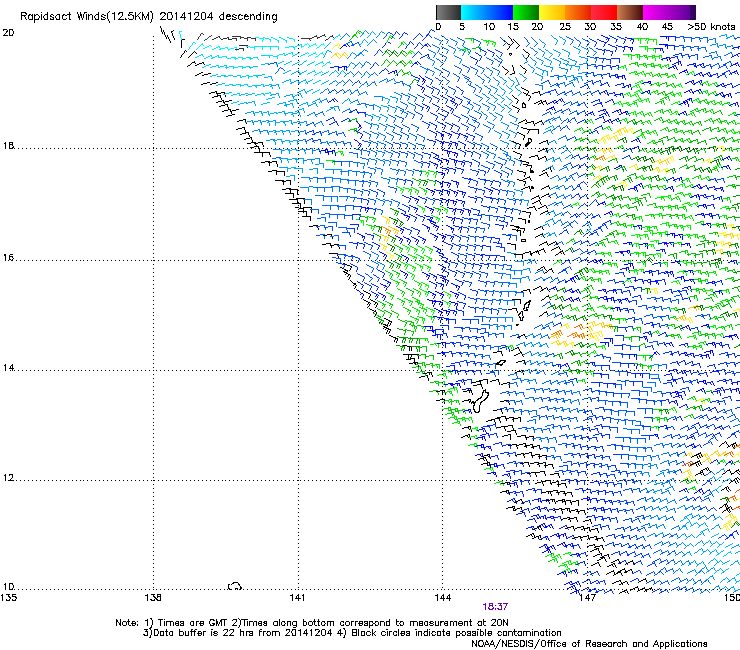
Task: Click the latitude axis label "18"
Action: tap(8, 146)
